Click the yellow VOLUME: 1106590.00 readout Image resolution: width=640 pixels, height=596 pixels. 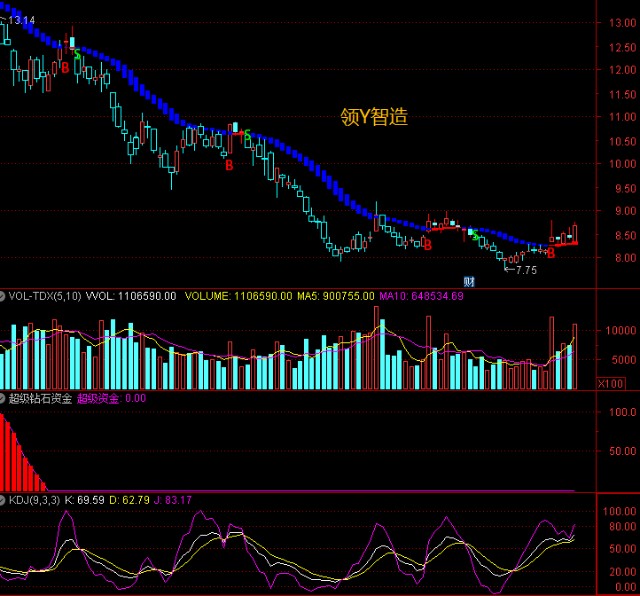(x=238, y=296)
